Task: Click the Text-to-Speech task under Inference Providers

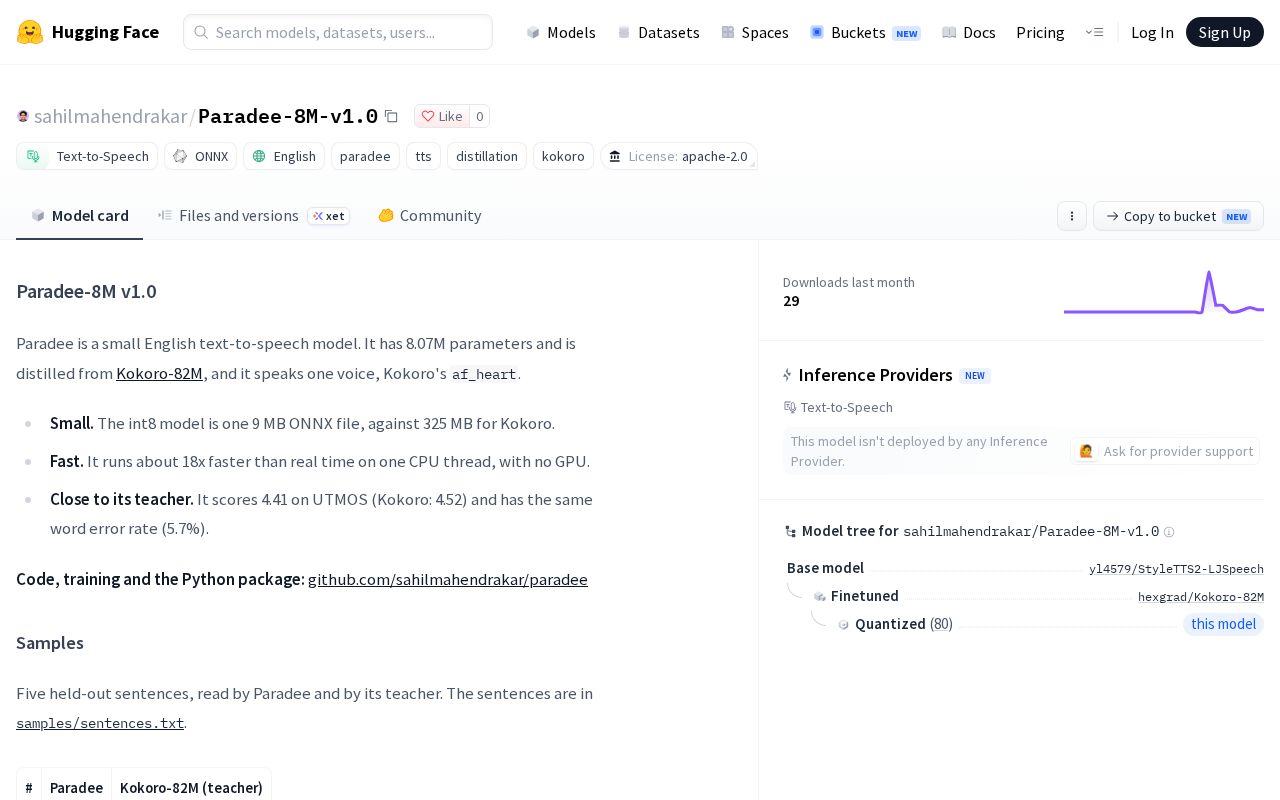Action: click(x=838, y=407)
